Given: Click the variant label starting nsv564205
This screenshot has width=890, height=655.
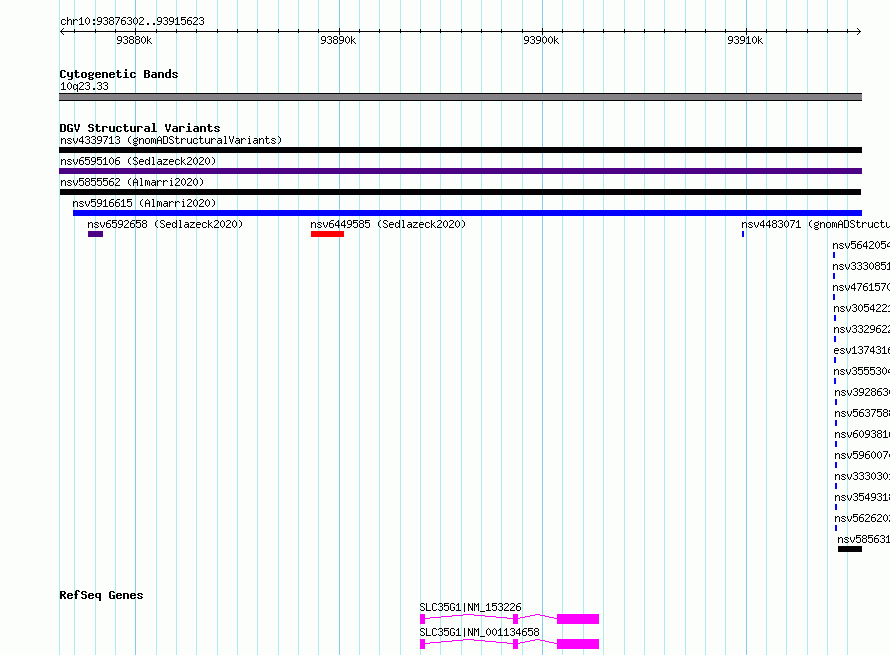Looking at the screenshot, I should click(x=861, y=245).
